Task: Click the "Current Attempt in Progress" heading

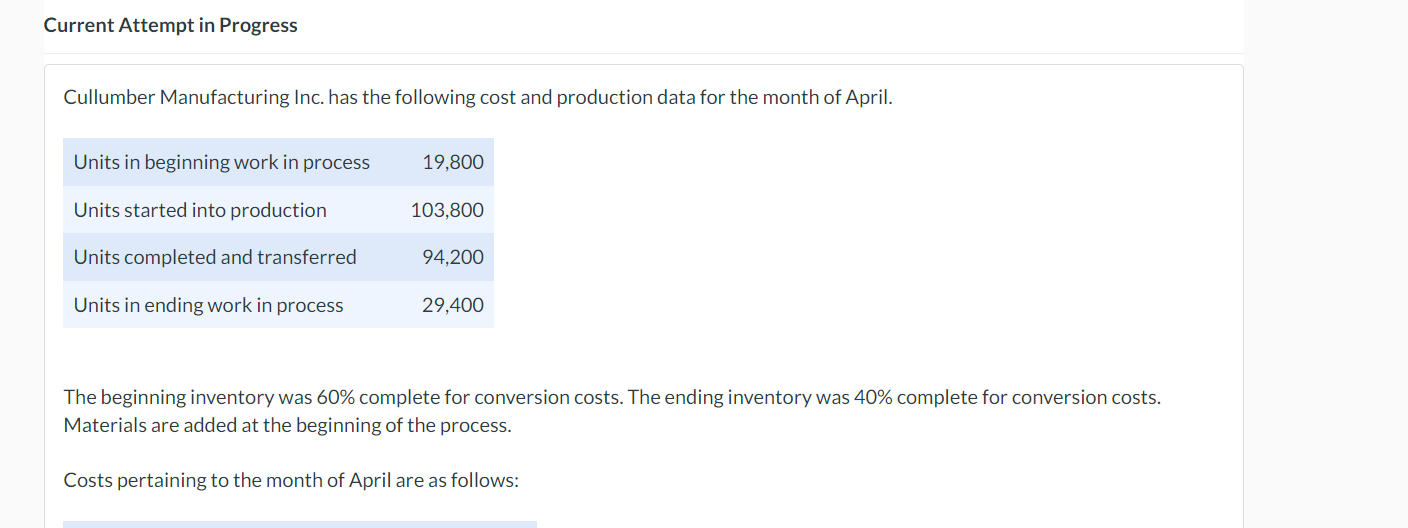Action: (x=170, y=26)
